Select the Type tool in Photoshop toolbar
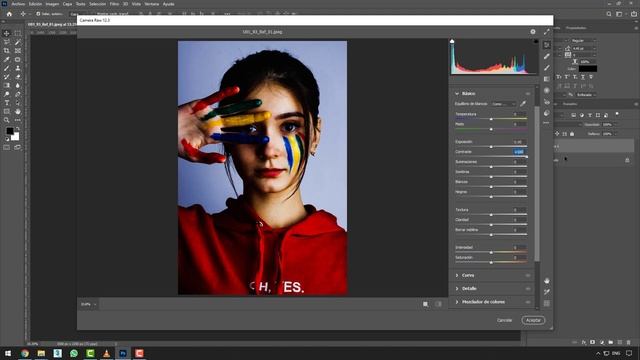The height and width of the screenshot is (360, 640). pos(7,103)
